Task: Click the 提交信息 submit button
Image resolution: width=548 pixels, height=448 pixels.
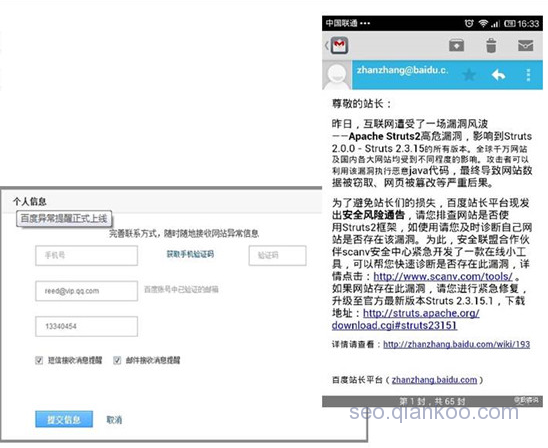Action: click(x=64, y=419)
